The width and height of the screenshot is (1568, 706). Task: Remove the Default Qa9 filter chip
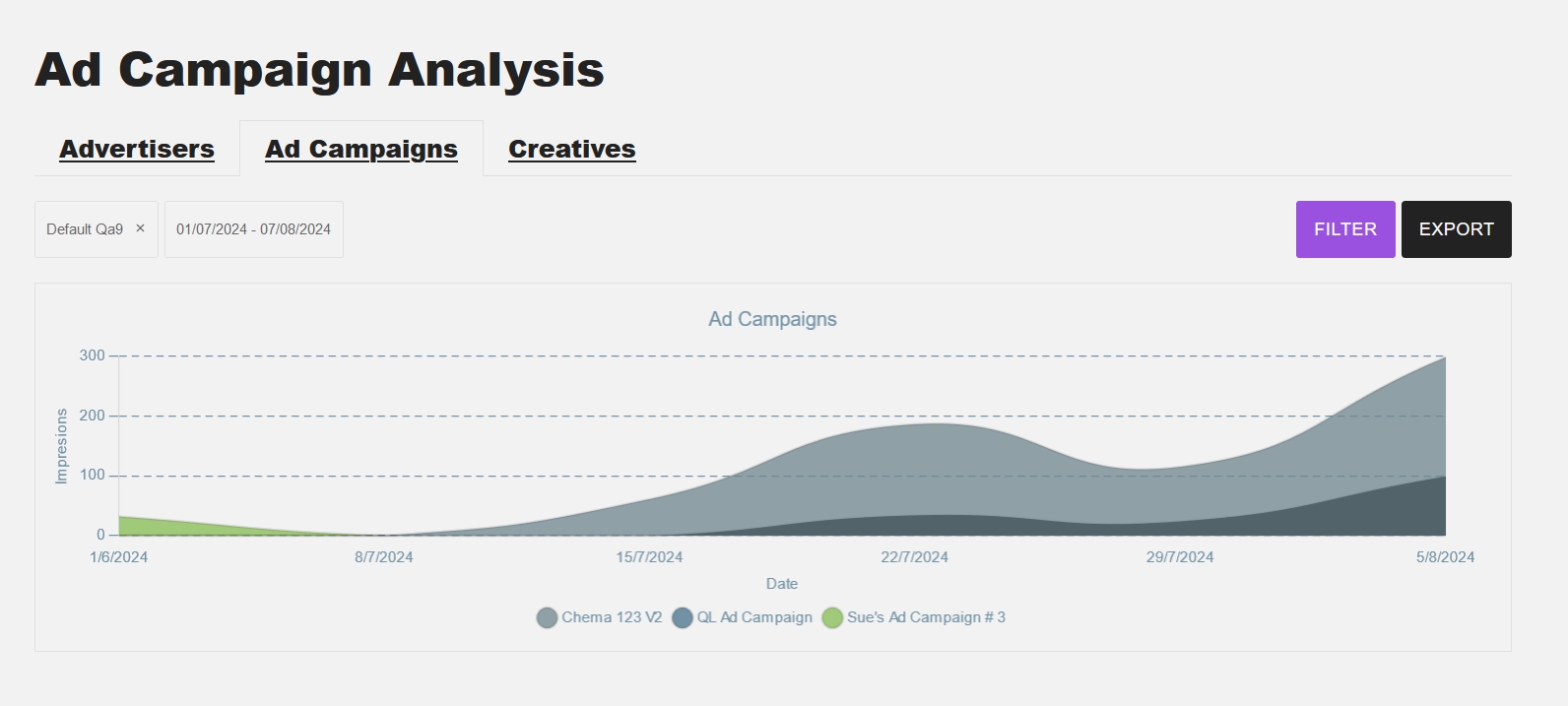pyautogui.click(x=140, y=228)
